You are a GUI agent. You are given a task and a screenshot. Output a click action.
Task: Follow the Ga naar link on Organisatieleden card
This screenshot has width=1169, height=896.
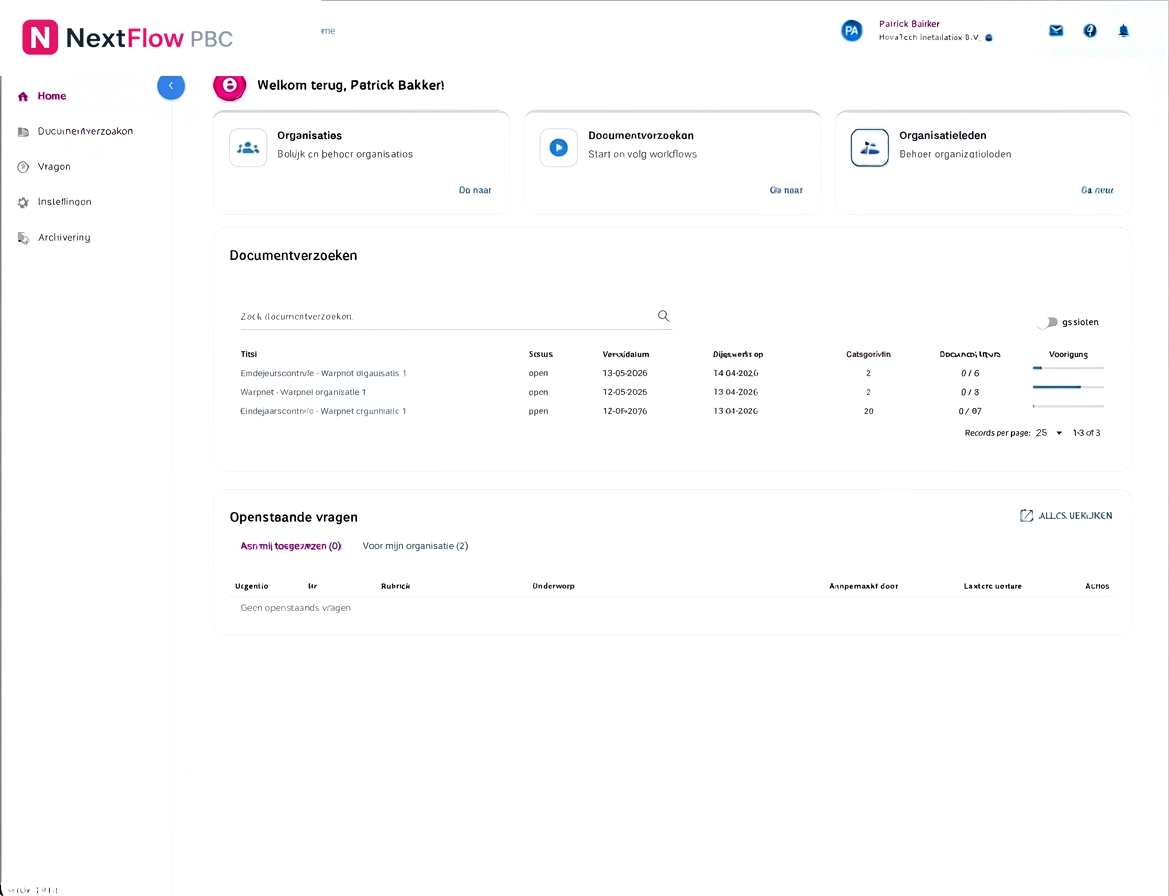(x=1097, y=190)
